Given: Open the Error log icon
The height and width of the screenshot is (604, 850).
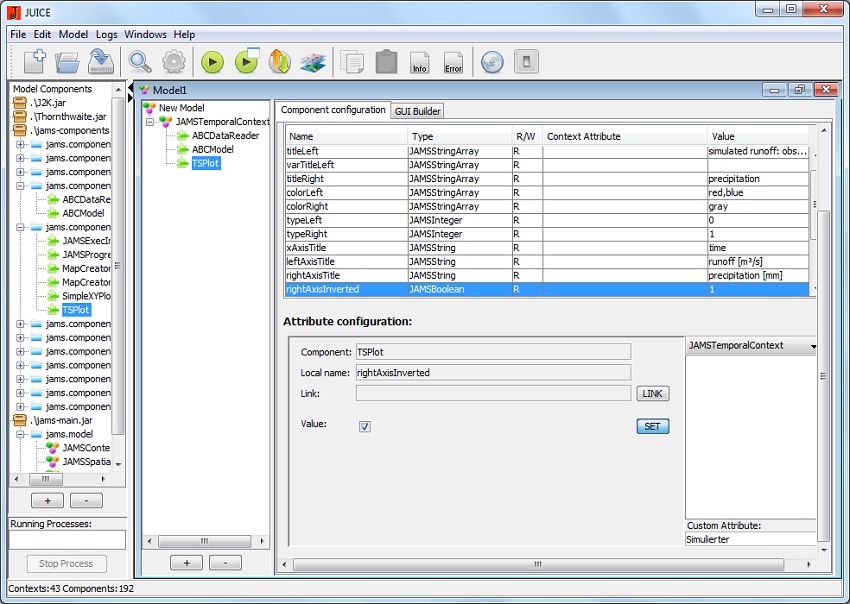Looking at the screenshot, I should 453,62.
